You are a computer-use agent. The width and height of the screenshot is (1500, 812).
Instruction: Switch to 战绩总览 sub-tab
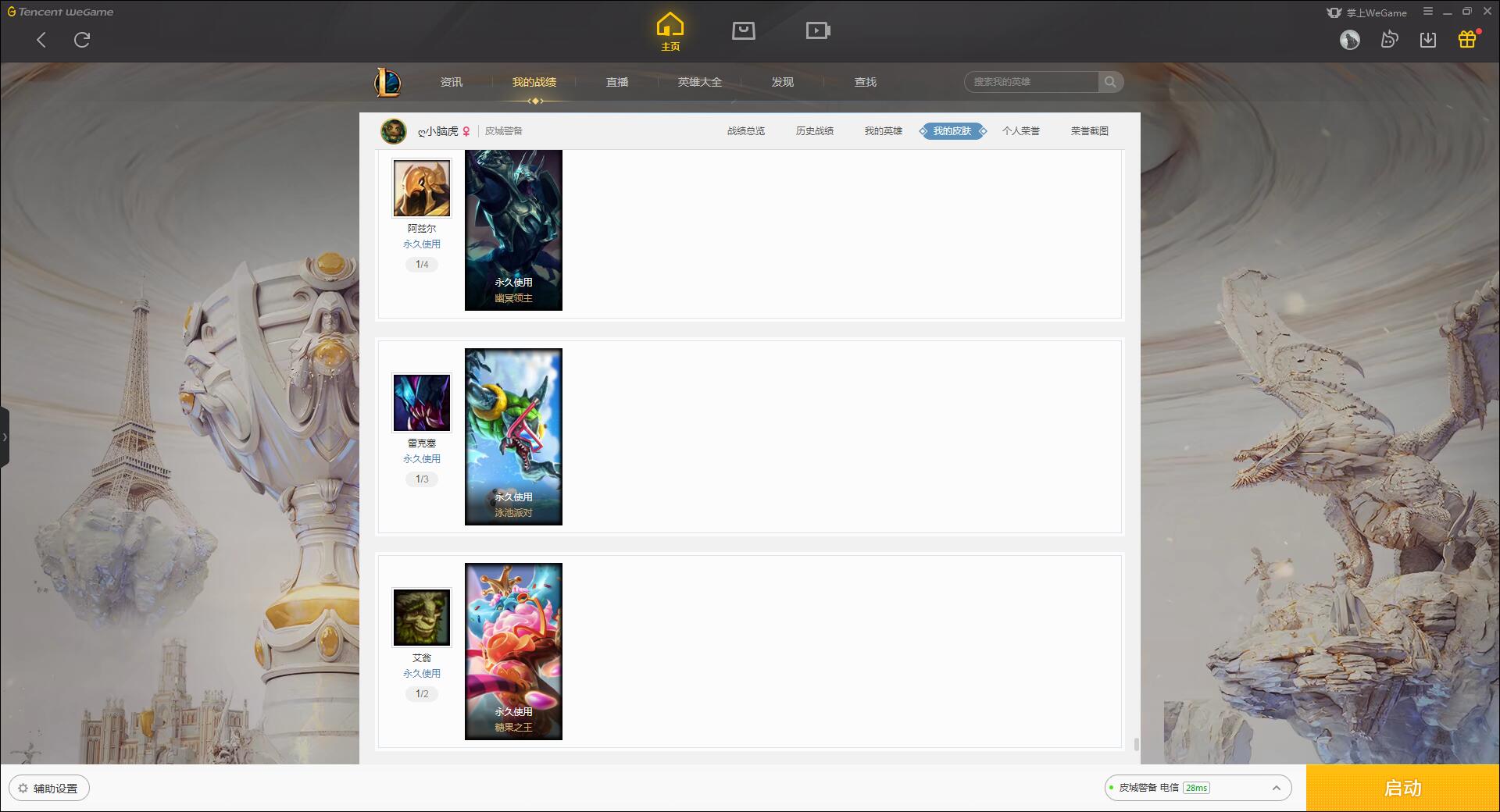[x=746, y=131]
